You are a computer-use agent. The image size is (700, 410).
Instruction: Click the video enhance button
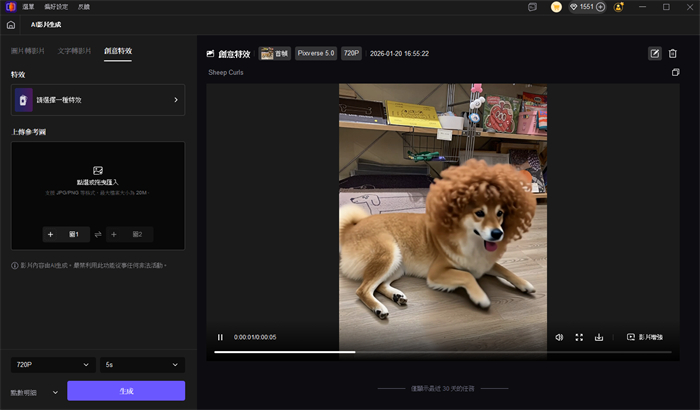[645, 337]
